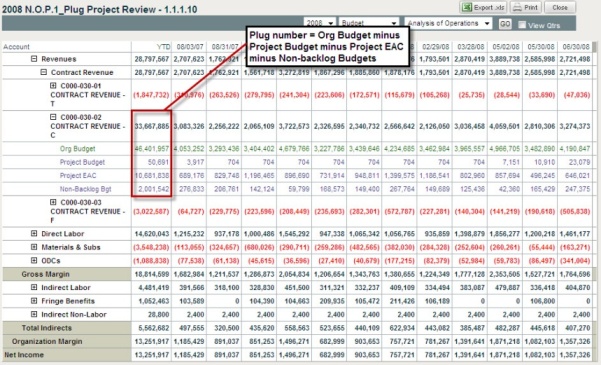
Task: Open the 2008 year dropdown
Action: click(x=320, y=23)
